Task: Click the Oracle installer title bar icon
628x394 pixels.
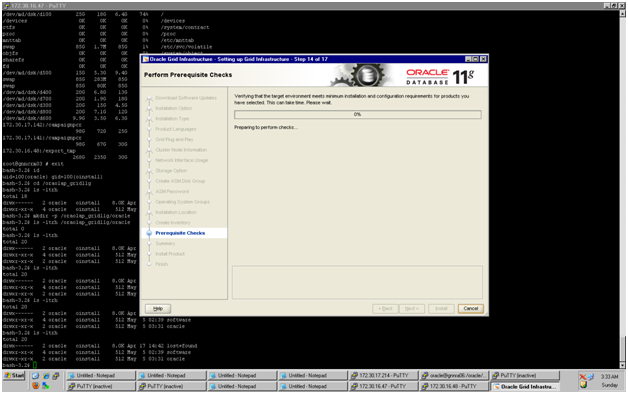Action: tap(146, 59)
